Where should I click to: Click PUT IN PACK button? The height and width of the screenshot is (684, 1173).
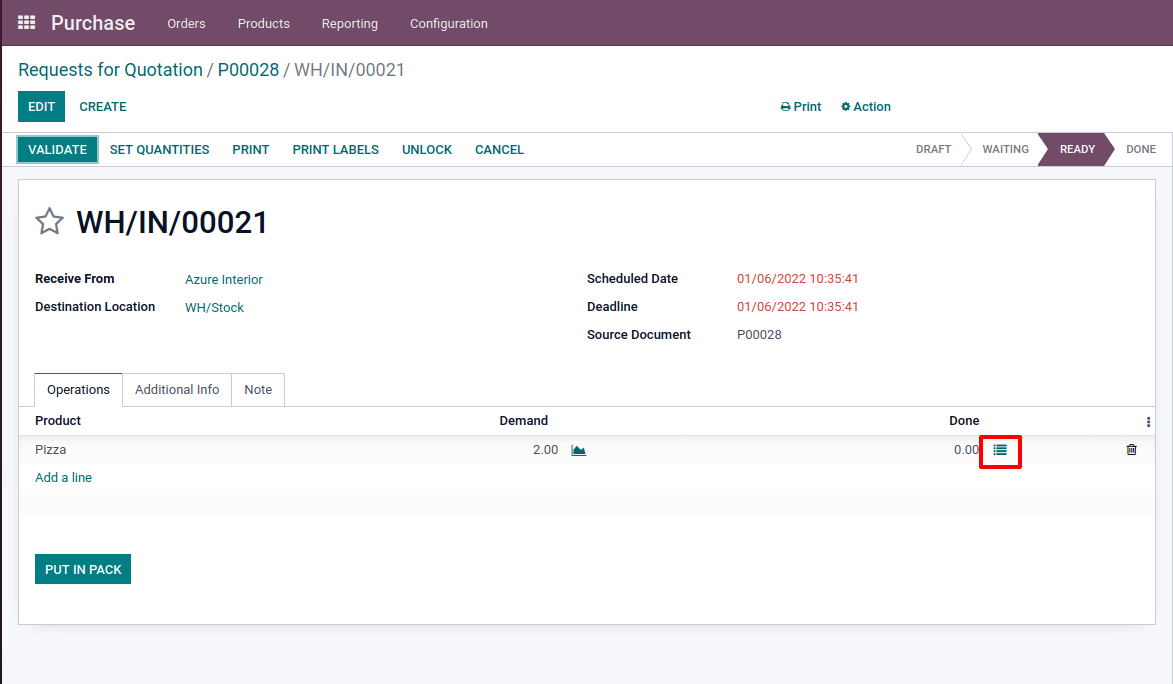click(83, 569)
